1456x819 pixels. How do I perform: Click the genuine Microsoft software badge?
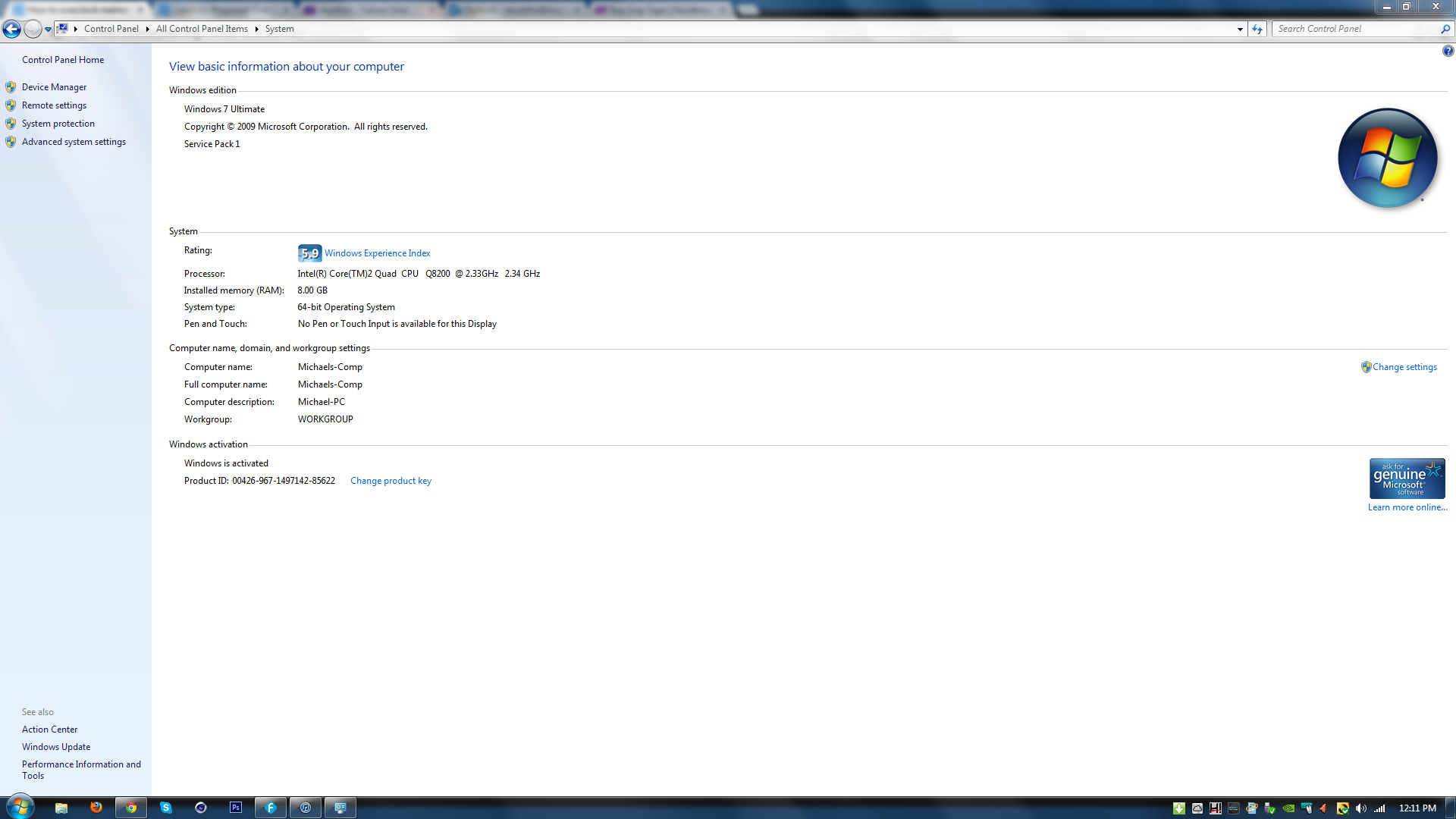coord(1407,479)
